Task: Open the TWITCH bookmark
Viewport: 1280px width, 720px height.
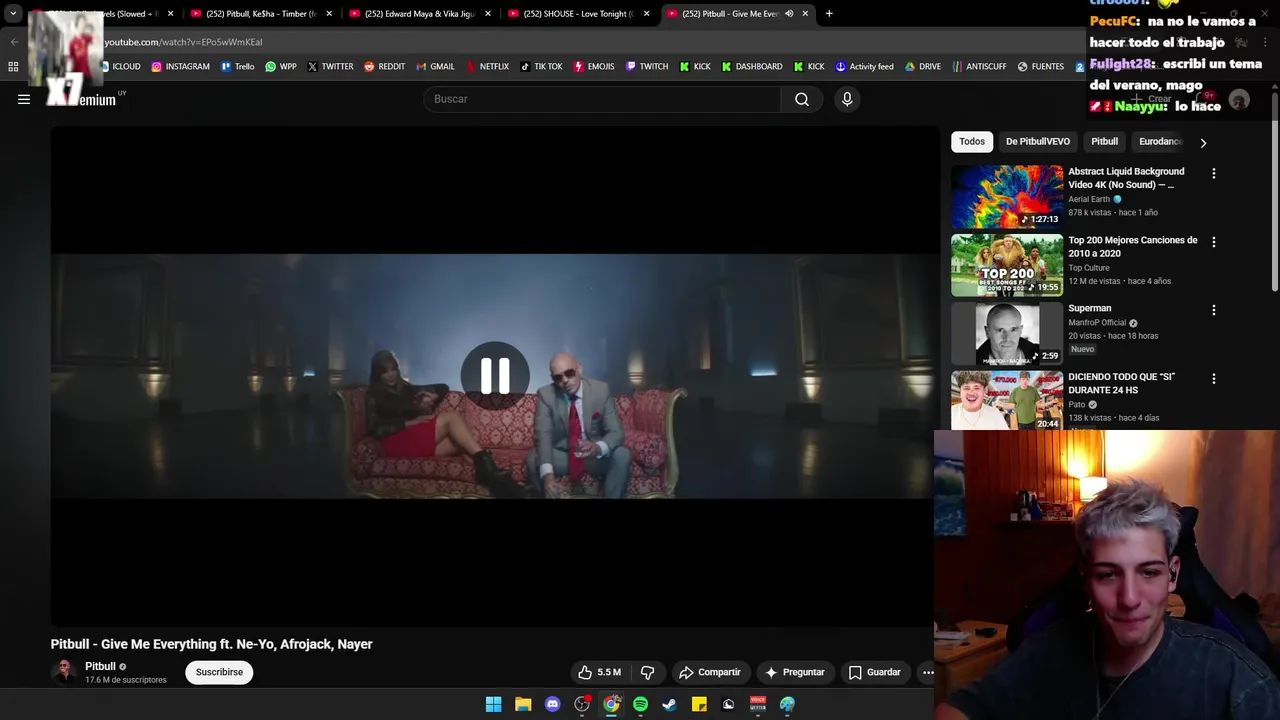Action: [647, 67]
